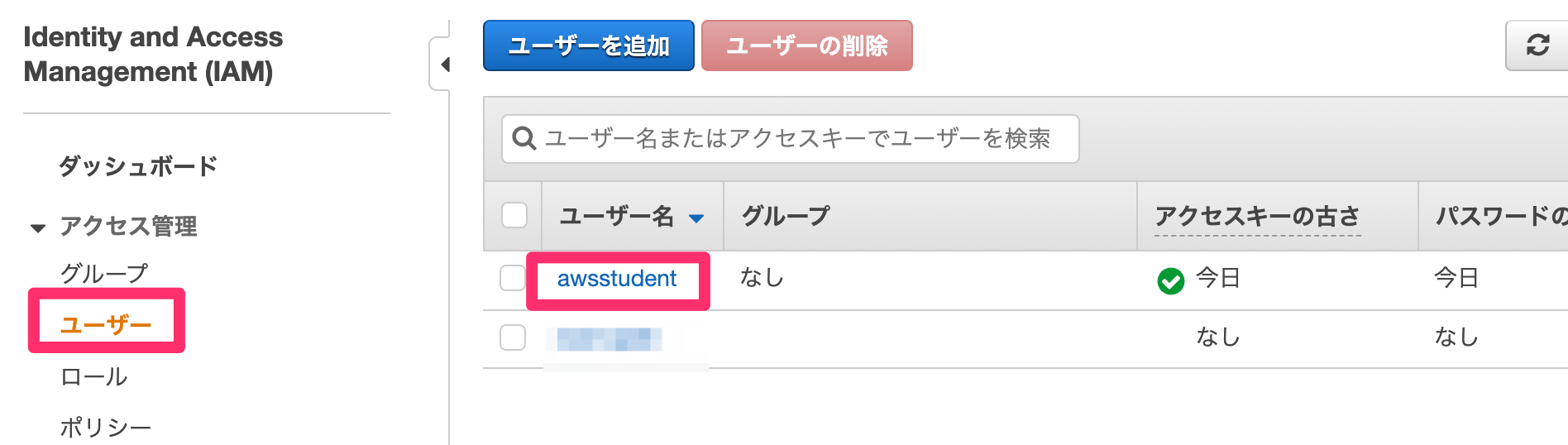1568x445 pixels.
Task: Click the アクセスキーの古さ column header
Action: click(1257, 217)
